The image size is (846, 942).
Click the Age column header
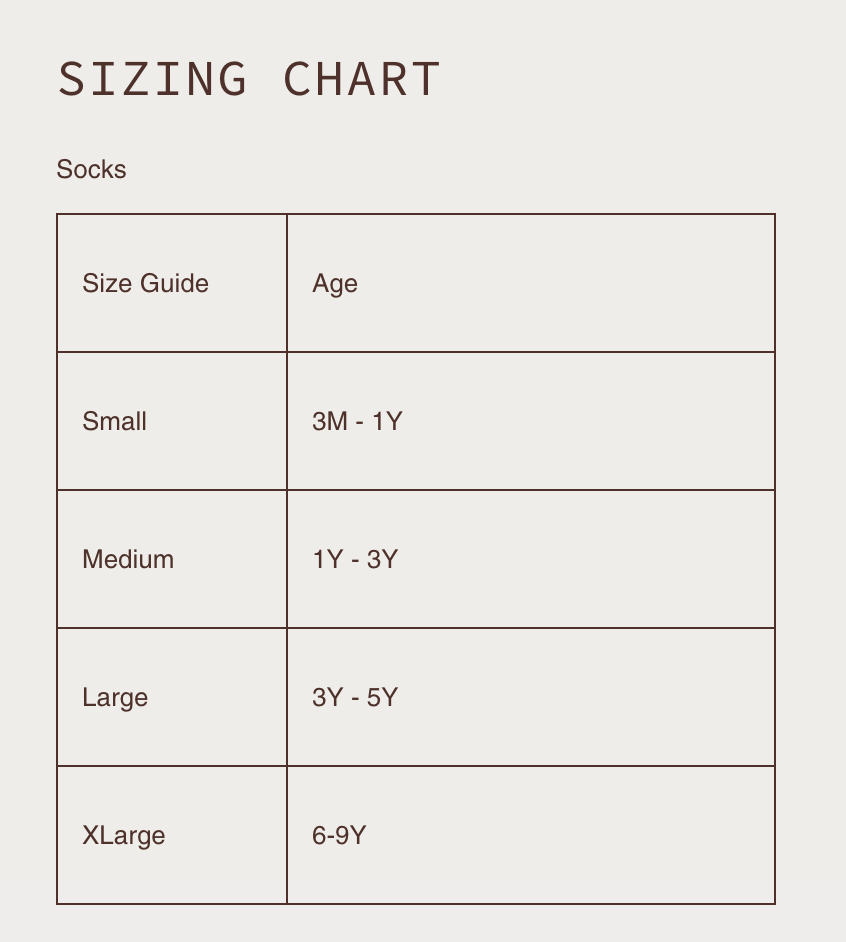(x=335, y=284)
